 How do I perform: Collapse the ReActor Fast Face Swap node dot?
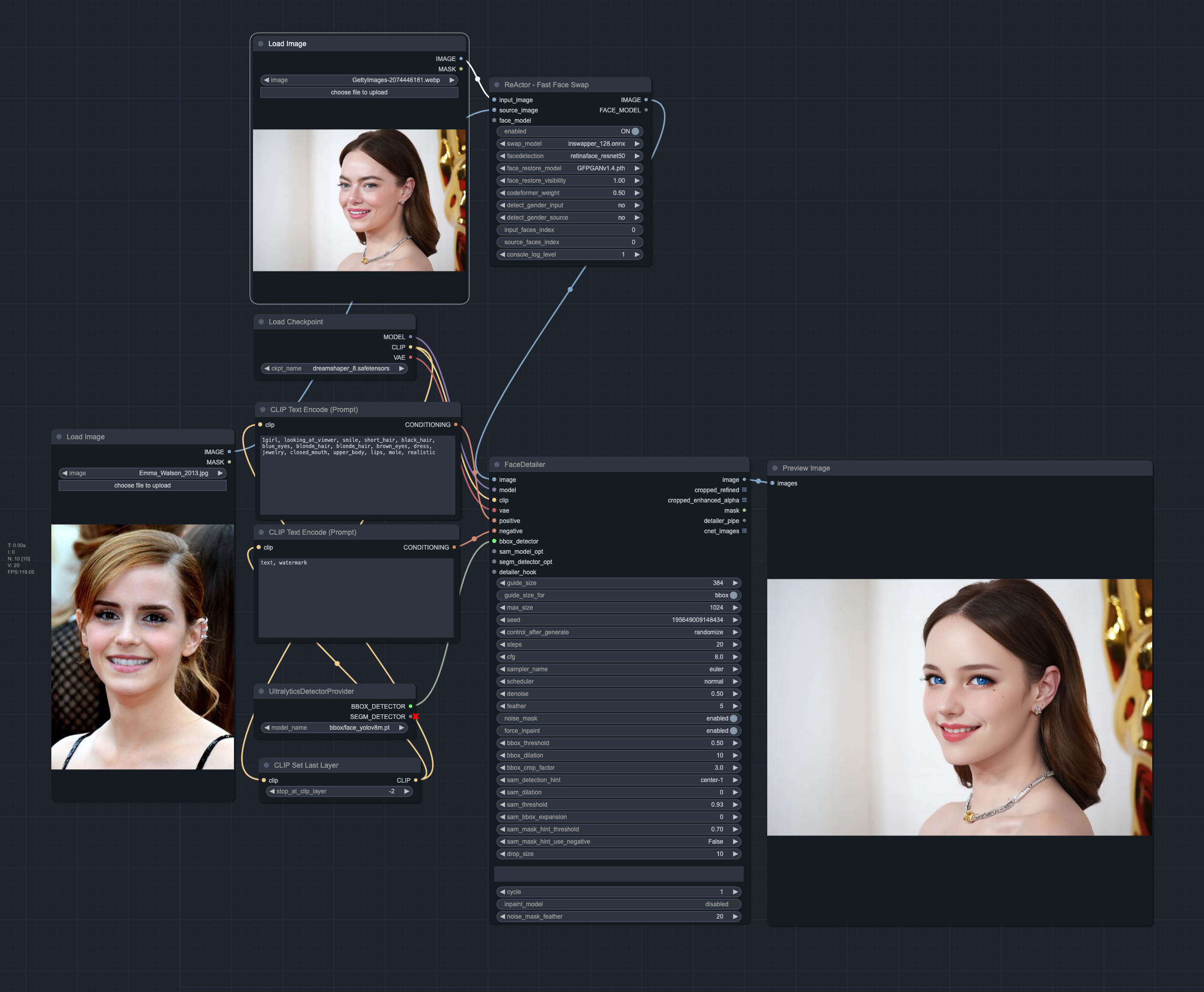click(497, 85)
